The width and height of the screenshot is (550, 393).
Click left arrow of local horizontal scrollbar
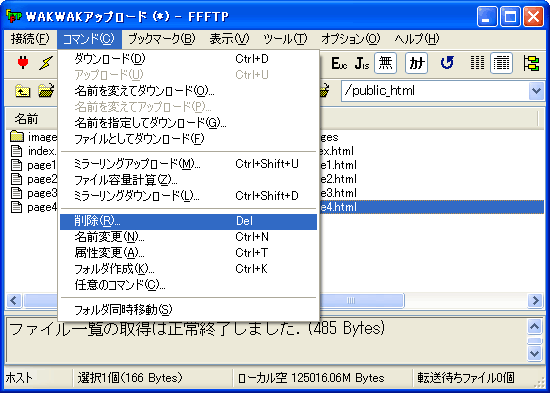(14, 301)
